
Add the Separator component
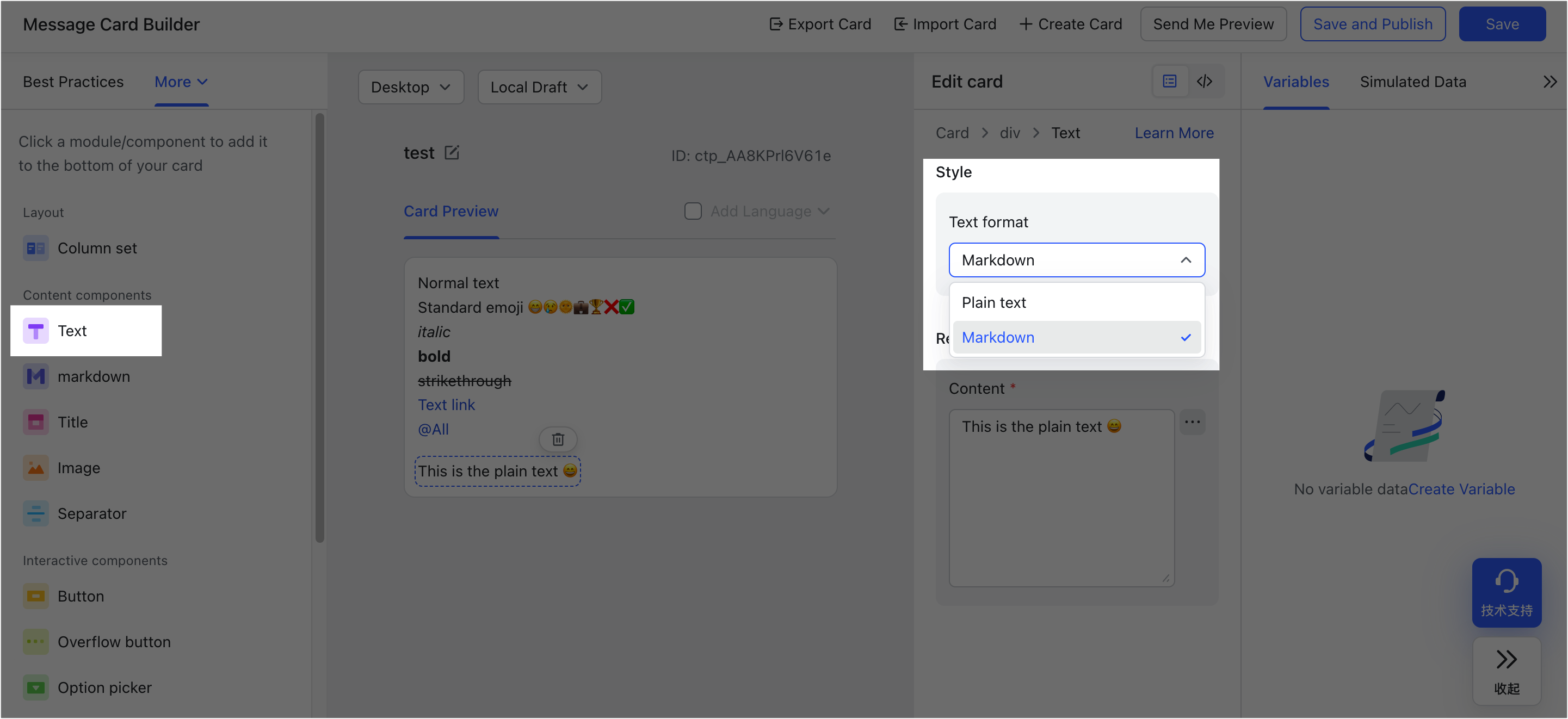pyautogui.click(x=75, y=513)
